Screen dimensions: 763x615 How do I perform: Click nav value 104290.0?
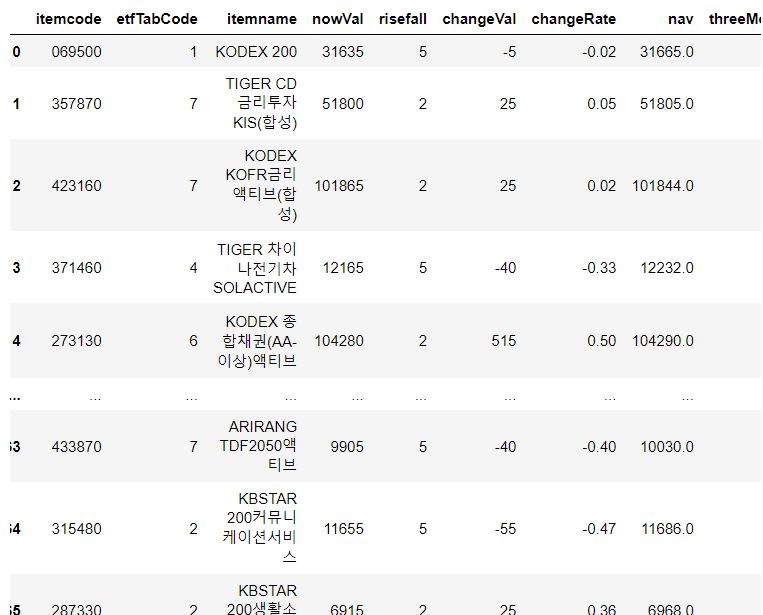click(663, 341)
